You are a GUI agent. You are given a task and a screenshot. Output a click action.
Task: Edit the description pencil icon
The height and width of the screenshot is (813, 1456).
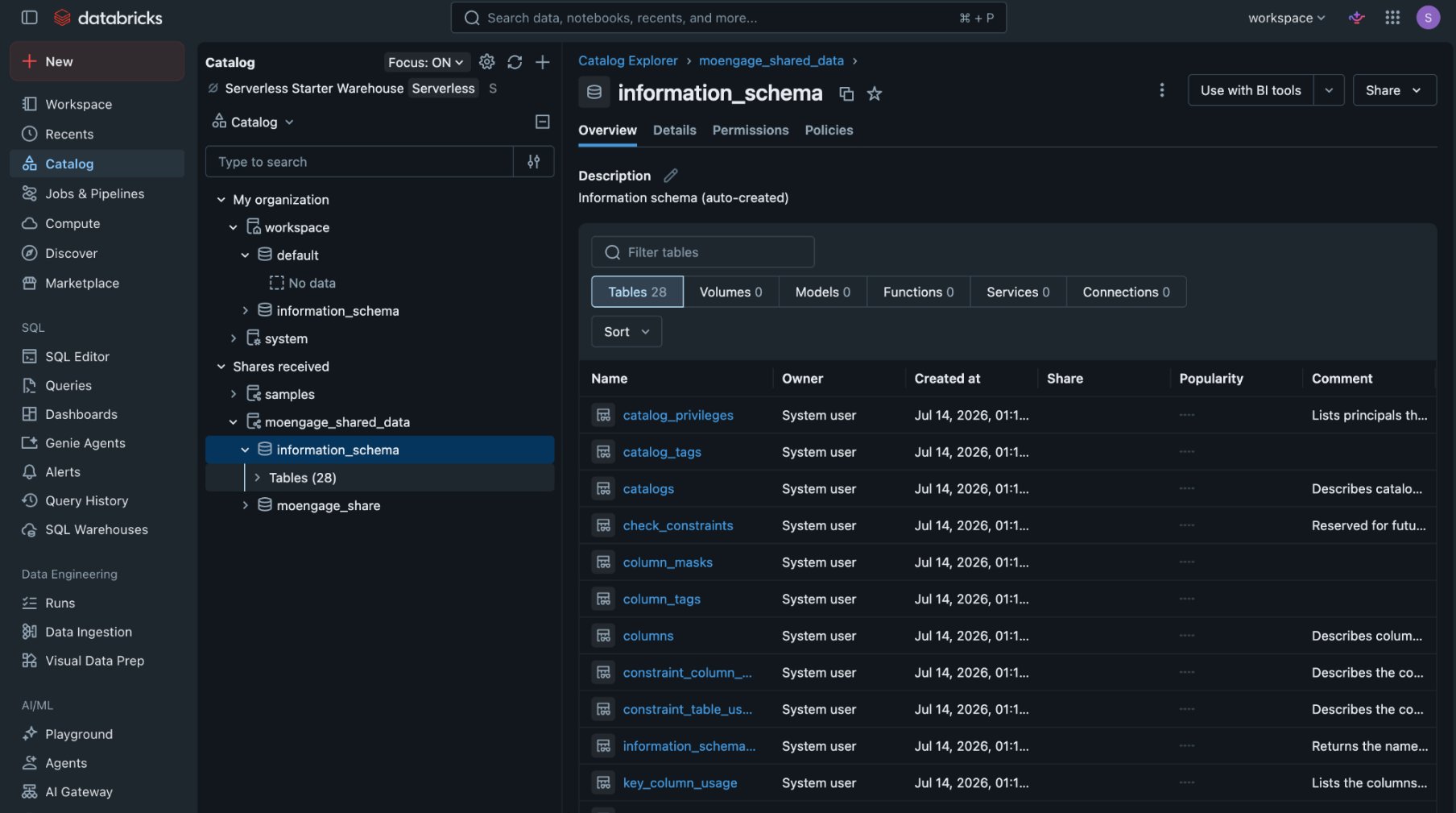[670, 176]
